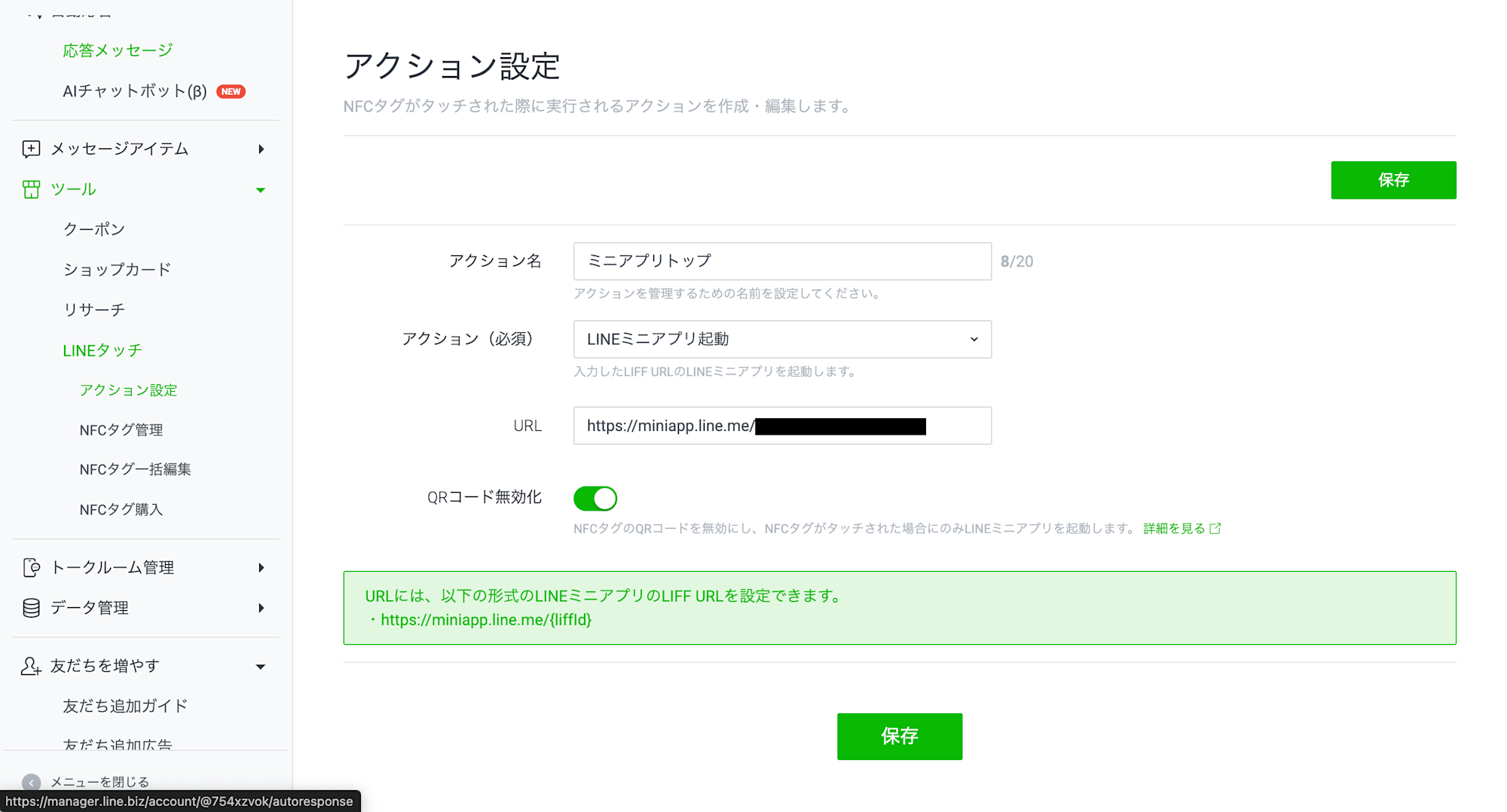1507x812 pixels.
Task: Click the external link icon beside 詳細を見る
Action: coord(1215,528)
